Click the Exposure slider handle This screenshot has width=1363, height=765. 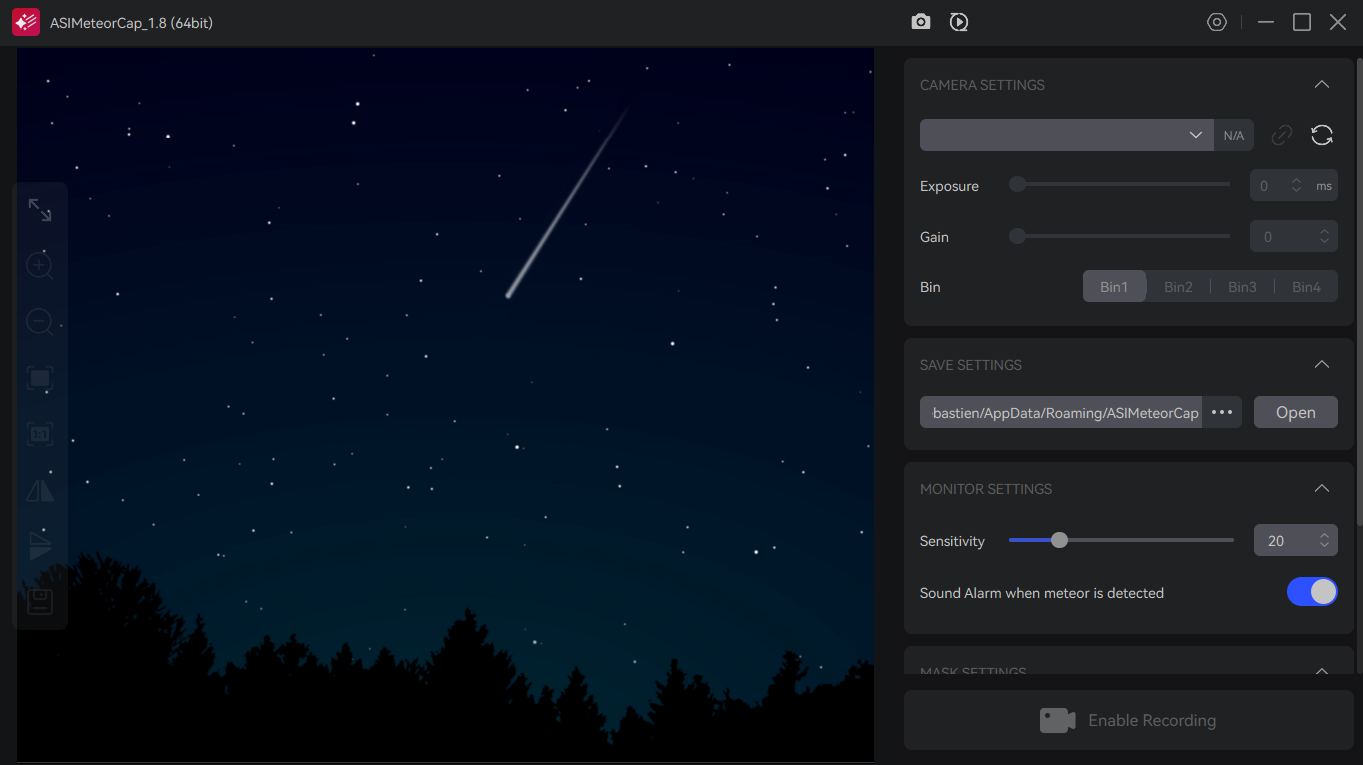[1017, 184]
